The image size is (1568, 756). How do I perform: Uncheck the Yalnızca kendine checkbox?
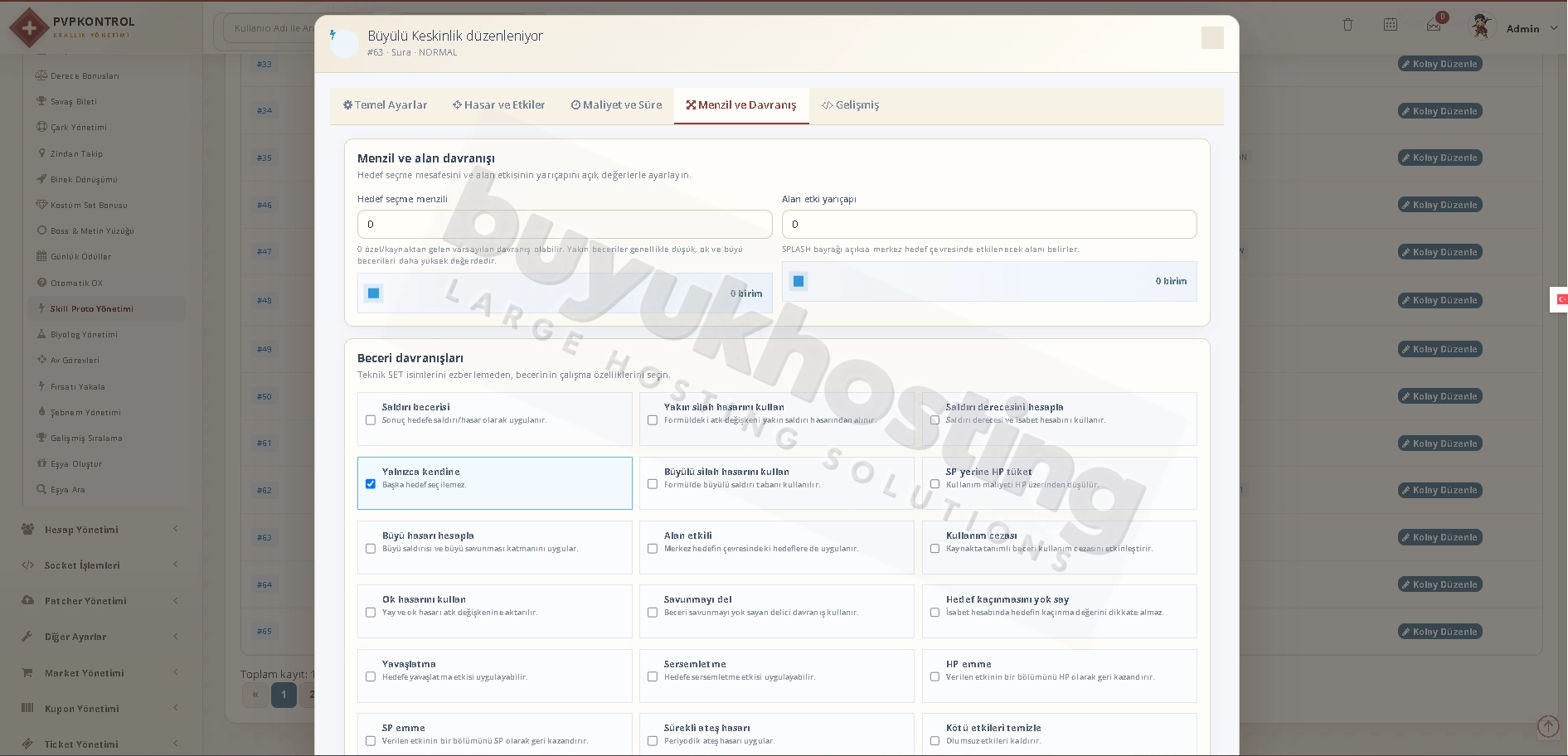[371, 484]
